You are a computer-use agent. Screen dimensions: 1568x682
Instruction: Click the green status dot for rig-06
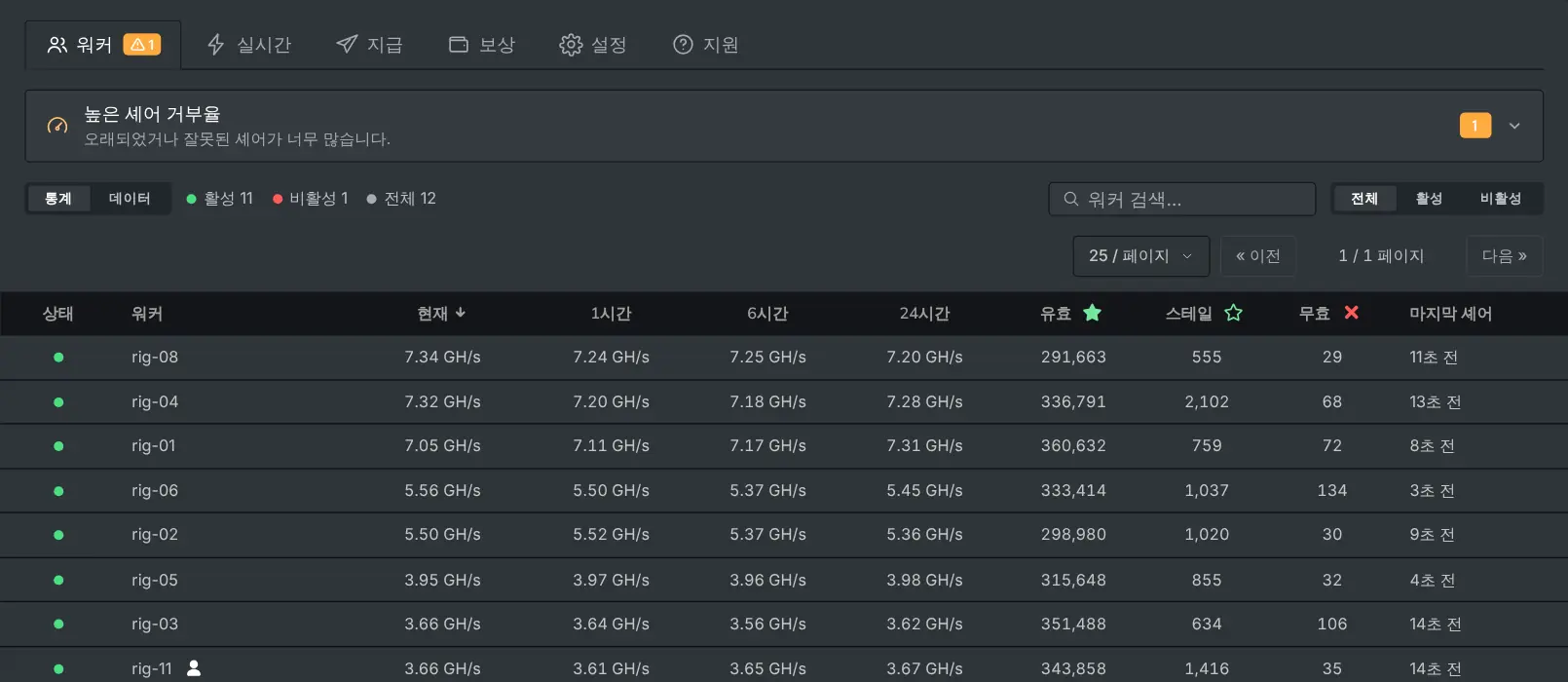pos(58,491)
